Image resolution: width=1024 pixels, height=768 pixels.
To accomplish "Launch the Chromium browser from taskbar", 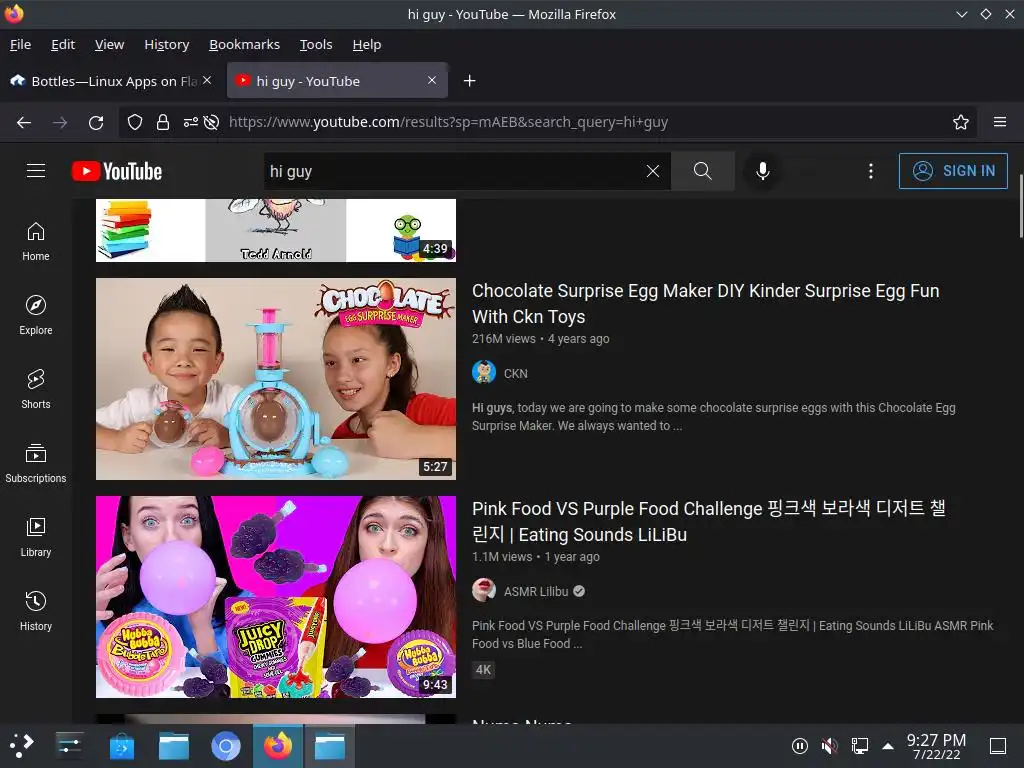I will coord(225,746).
